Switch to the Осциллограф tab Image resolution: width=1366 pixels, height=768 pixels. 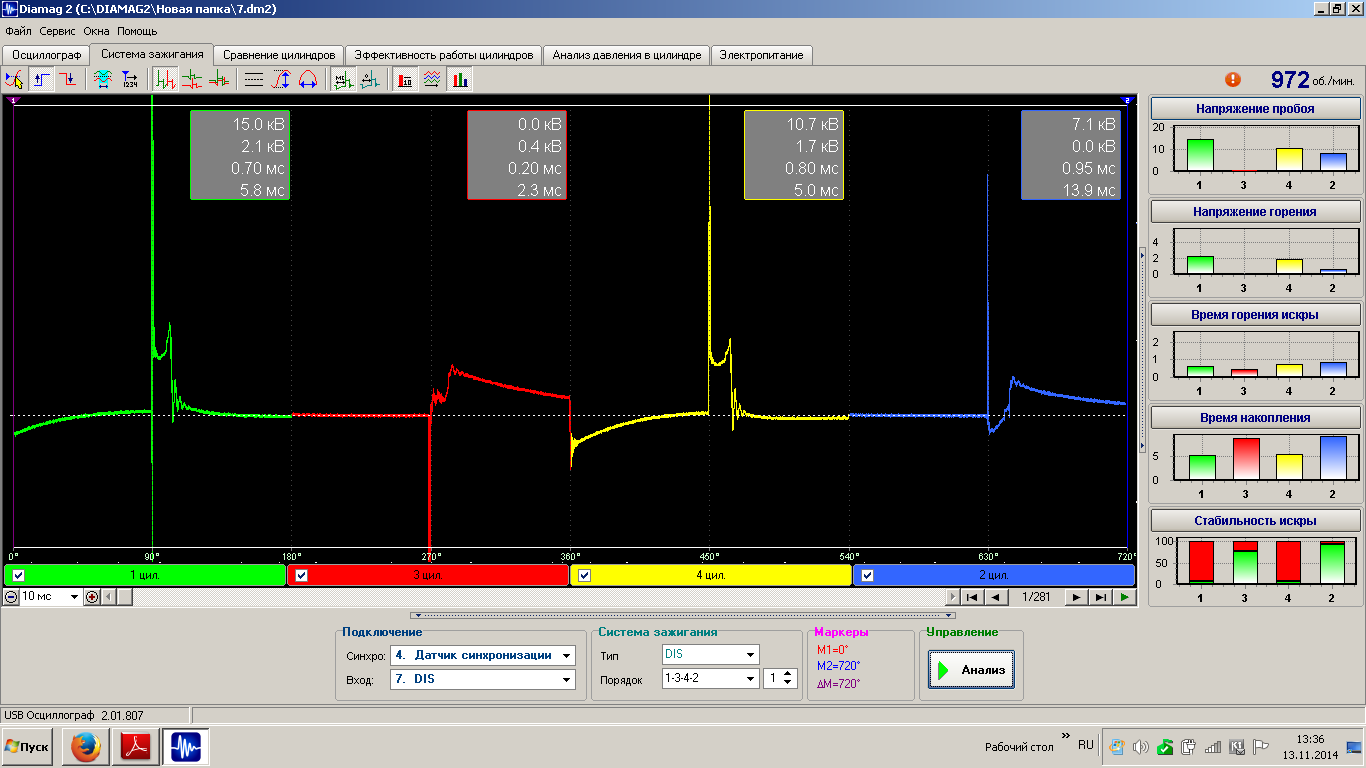click(x=45, y=55)
